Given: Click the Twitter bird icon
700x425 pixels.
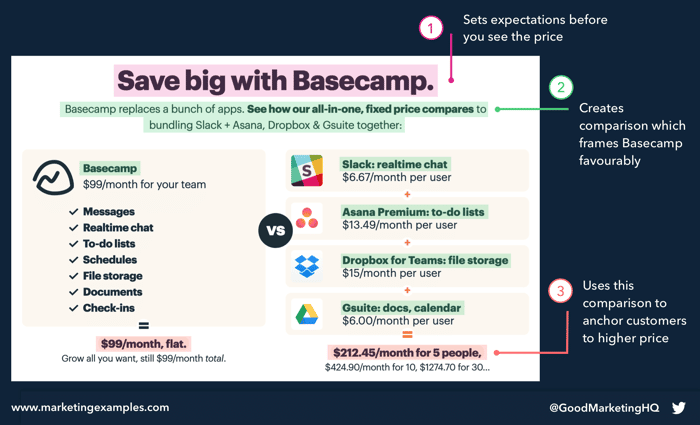Looking at the screenshot, I should (679, 408).
